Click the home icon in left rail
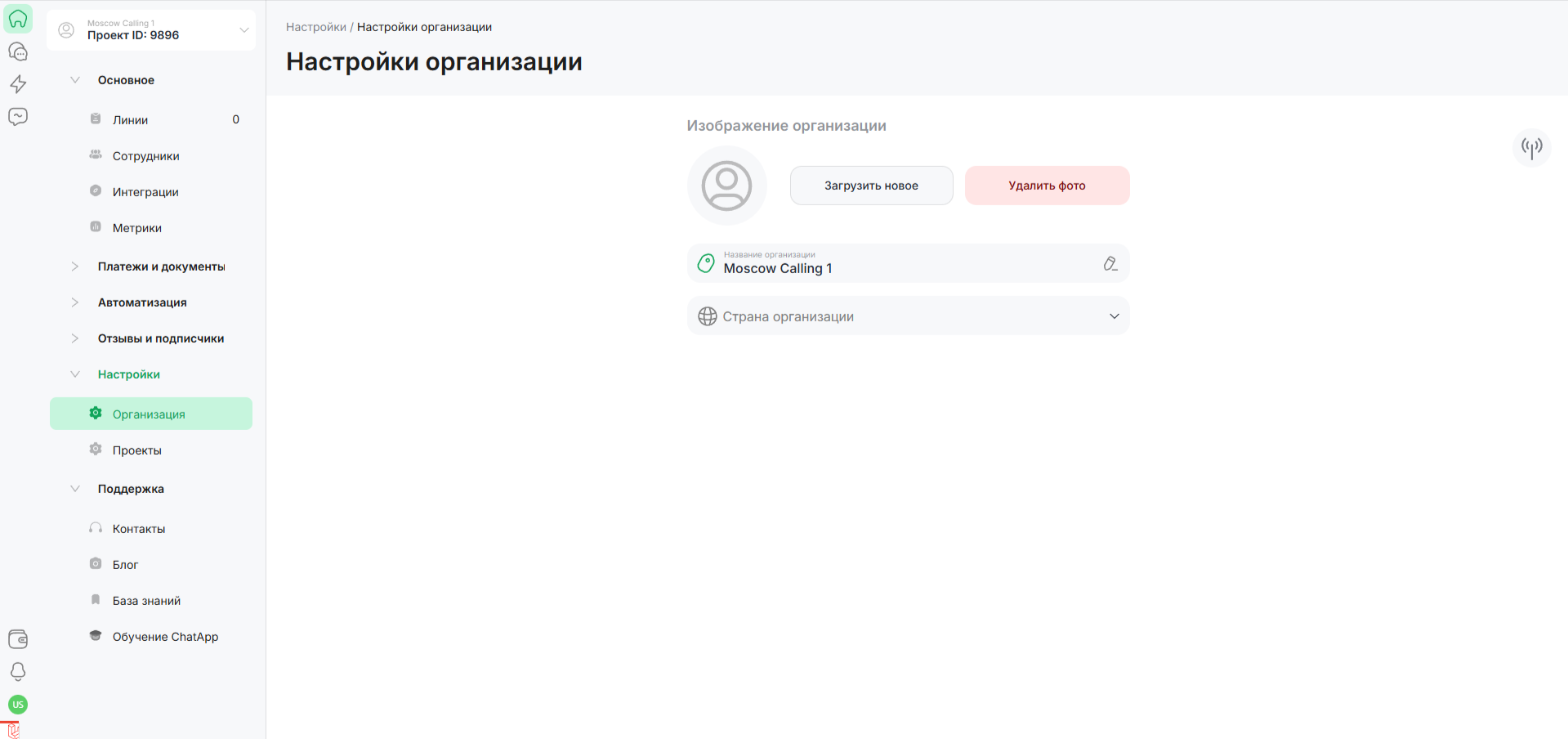Viewport: 1568px width, 739px height. pyautogui.click(x=18, y=19)
